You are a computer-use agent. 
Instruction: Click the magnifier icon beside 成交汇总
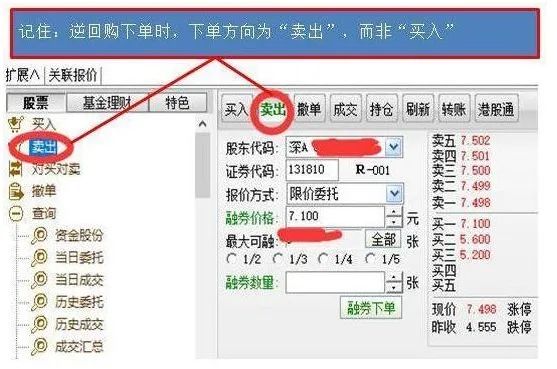[39, 347]
